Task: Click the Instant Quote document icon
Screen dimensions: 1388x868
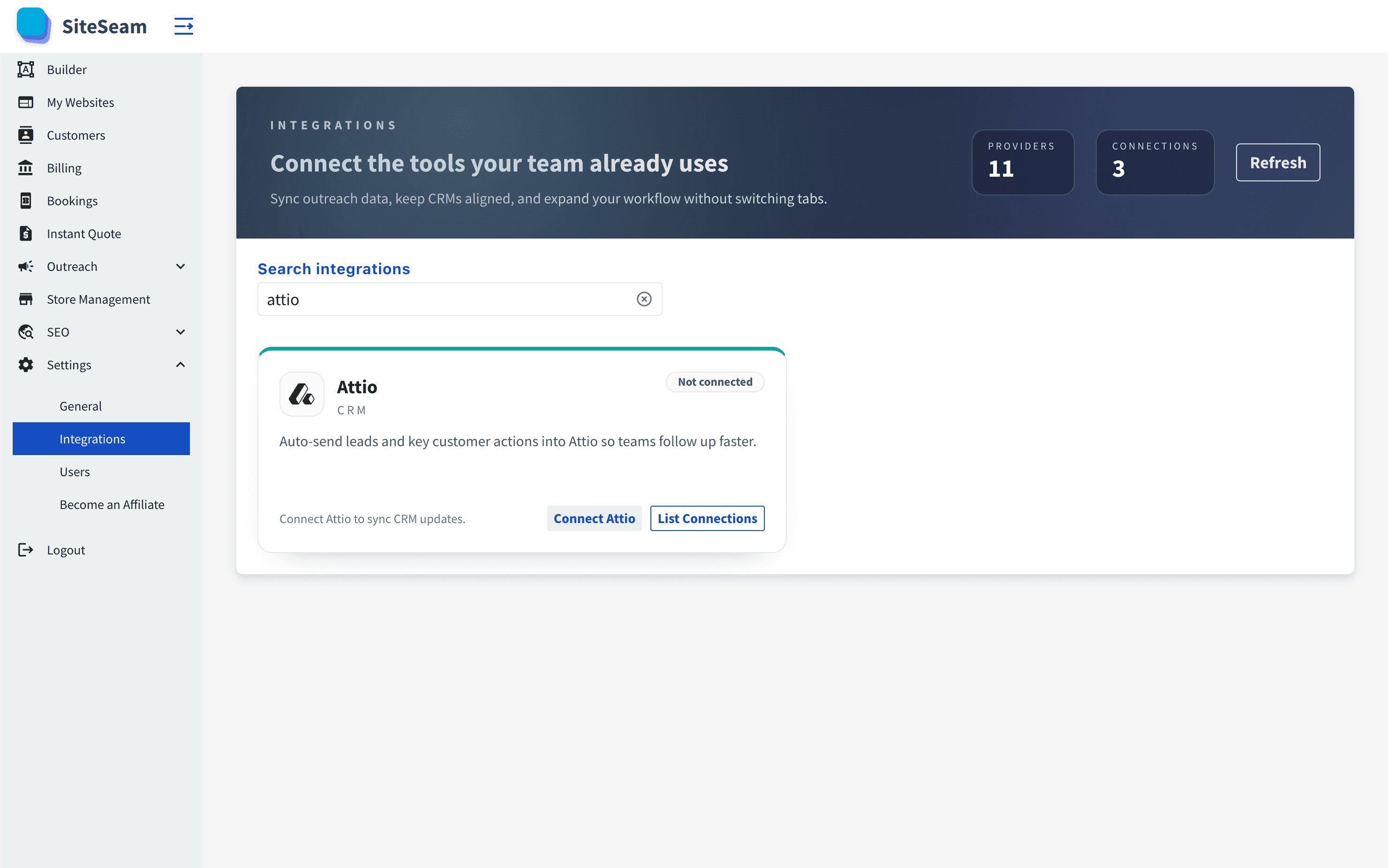Action: 26,233
